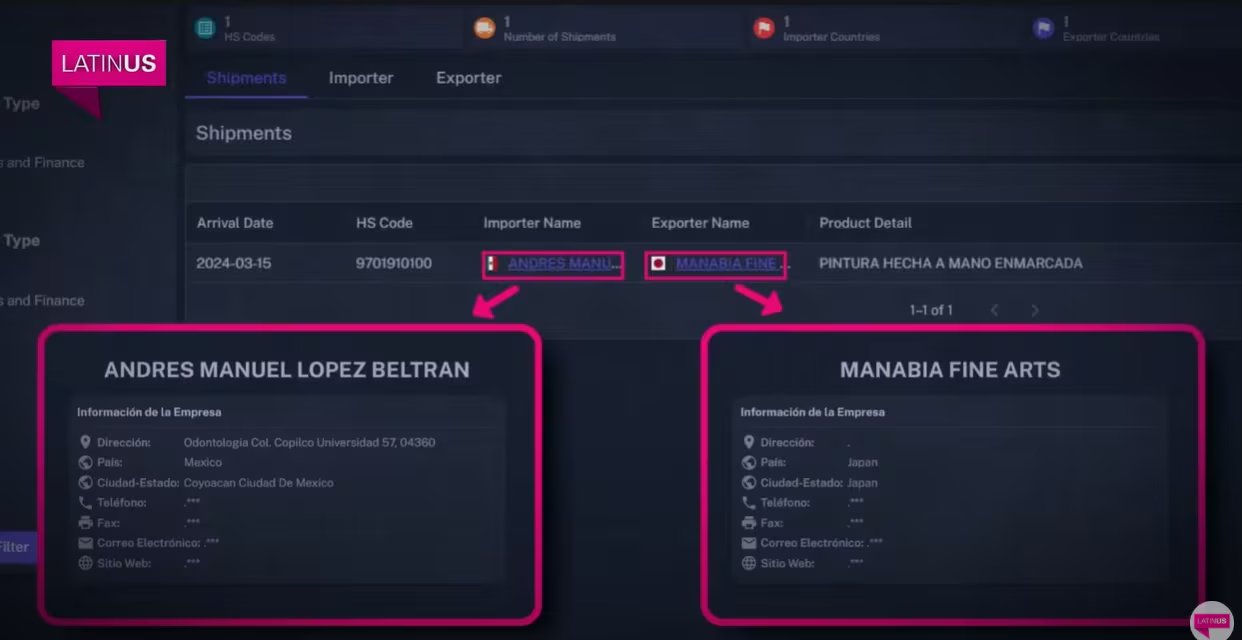Switch to the Shipments tab
The image size is (1242, 640).
tap(246, 78)
